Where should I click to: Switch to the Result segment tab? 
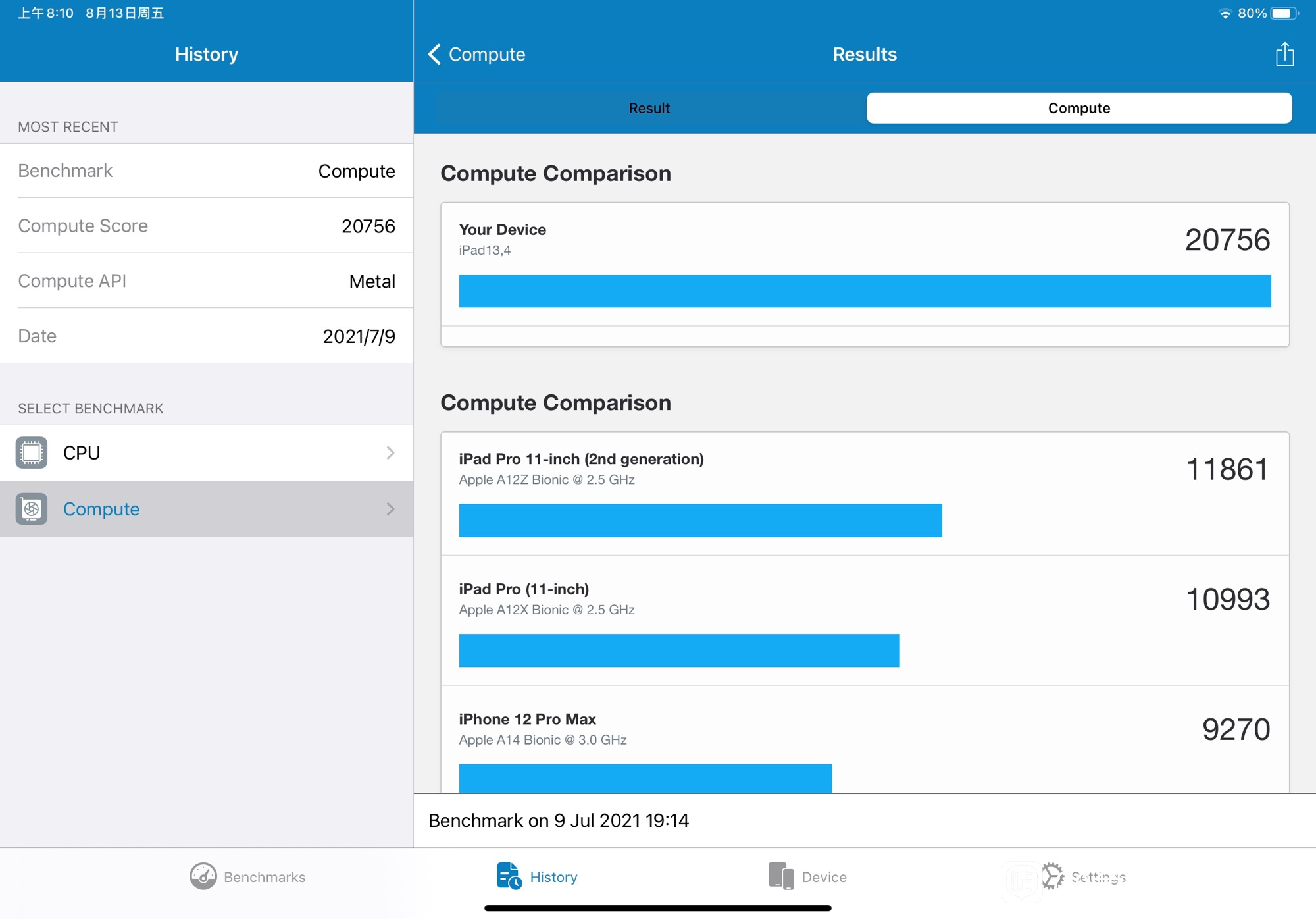coord(649,108)
